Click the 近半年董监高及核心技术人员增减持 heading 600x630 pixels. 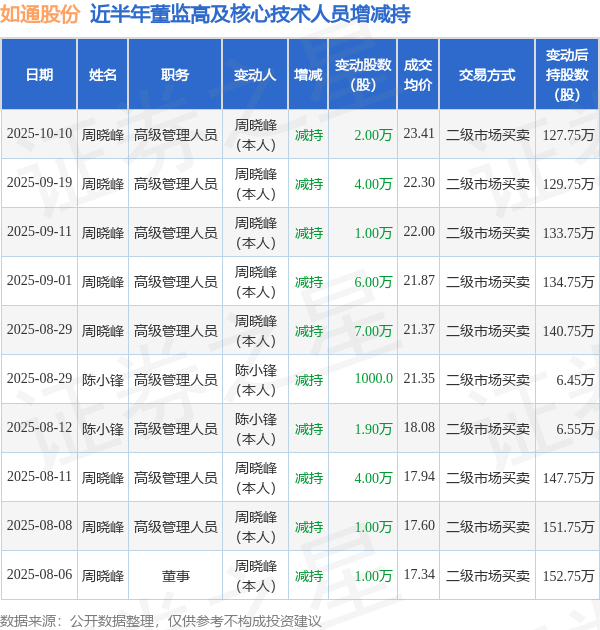pyautogui.click(x=250, y=14)
